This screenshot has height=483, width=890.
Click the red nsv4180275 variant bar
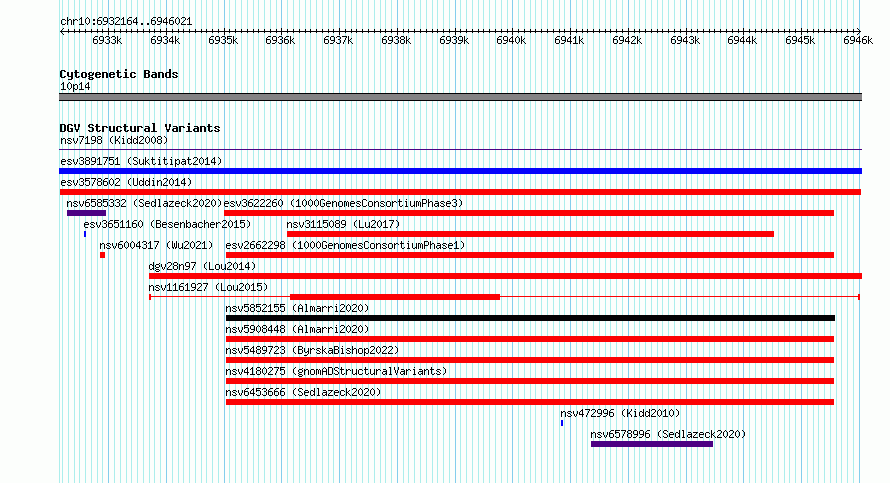(530, 381)
